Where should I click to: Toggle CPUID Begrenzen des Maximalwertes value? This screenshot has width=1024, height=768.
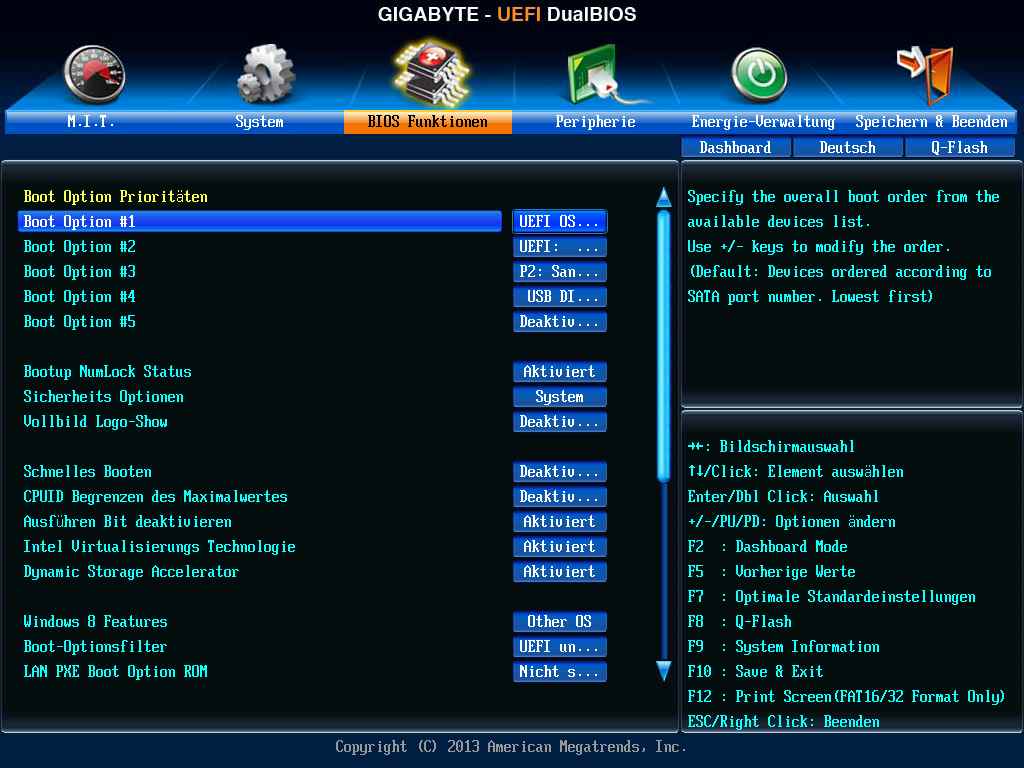tap(560, 496)
